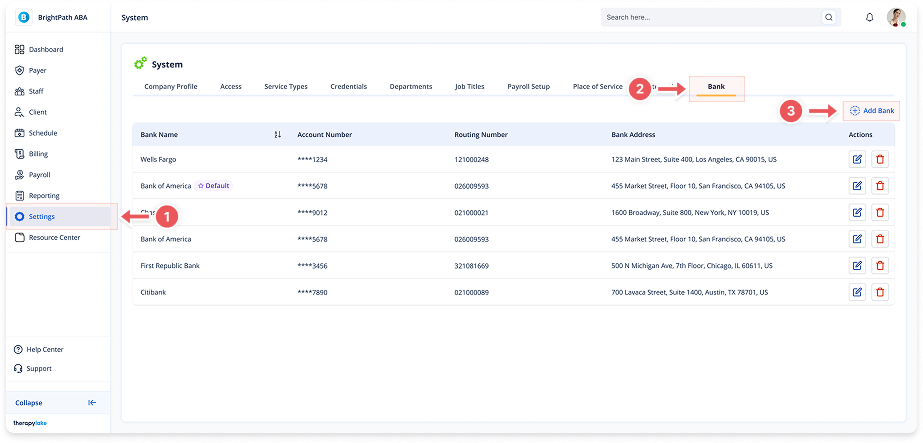This screenshot has width=923, height=443.
Task: Click the edit icon for Wells Fargo
Action: [x=857, y=159]
